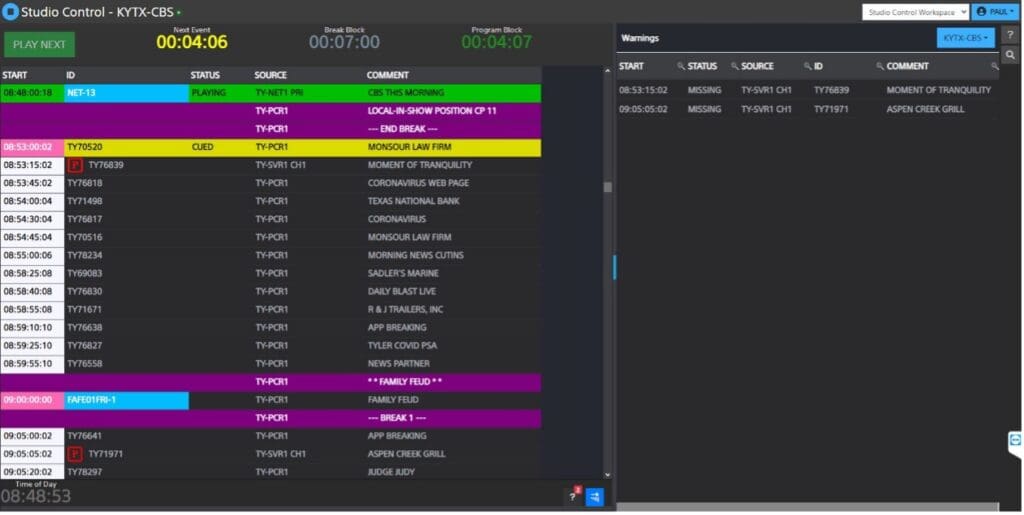Click search icon beside STATUS column in Warnings
This screenshot has width=1024, height=515.
click(681, 66)
